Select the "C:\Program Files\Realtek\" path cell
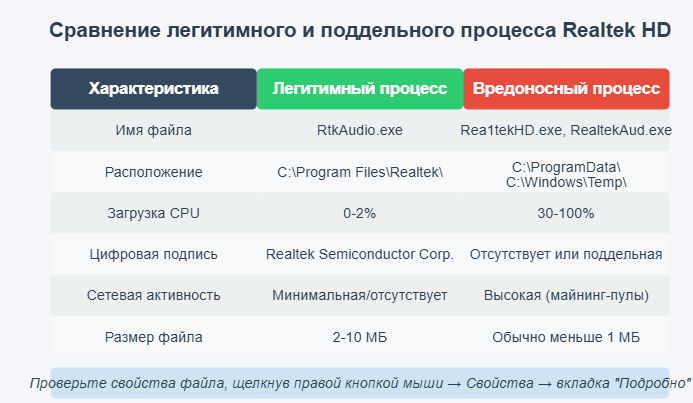Viewport: 693px width, 403px height. point(360,172)
